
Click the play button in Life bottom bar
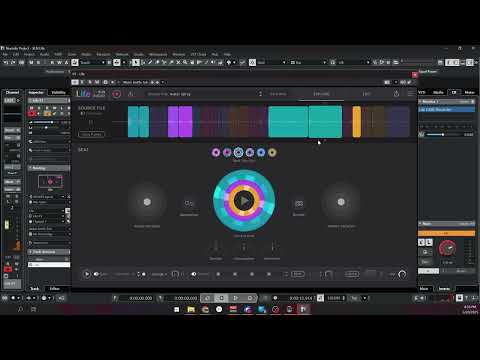point(87,274)
